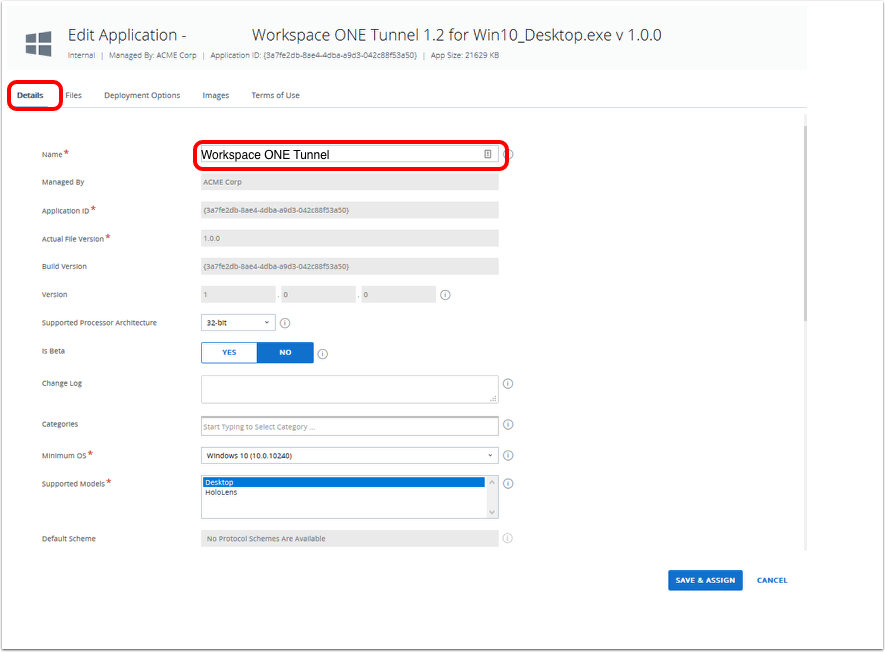The height and width of the screenshot is (652, 885).
Task: Click info icon beside Change Log box
Action: point(508,384)
